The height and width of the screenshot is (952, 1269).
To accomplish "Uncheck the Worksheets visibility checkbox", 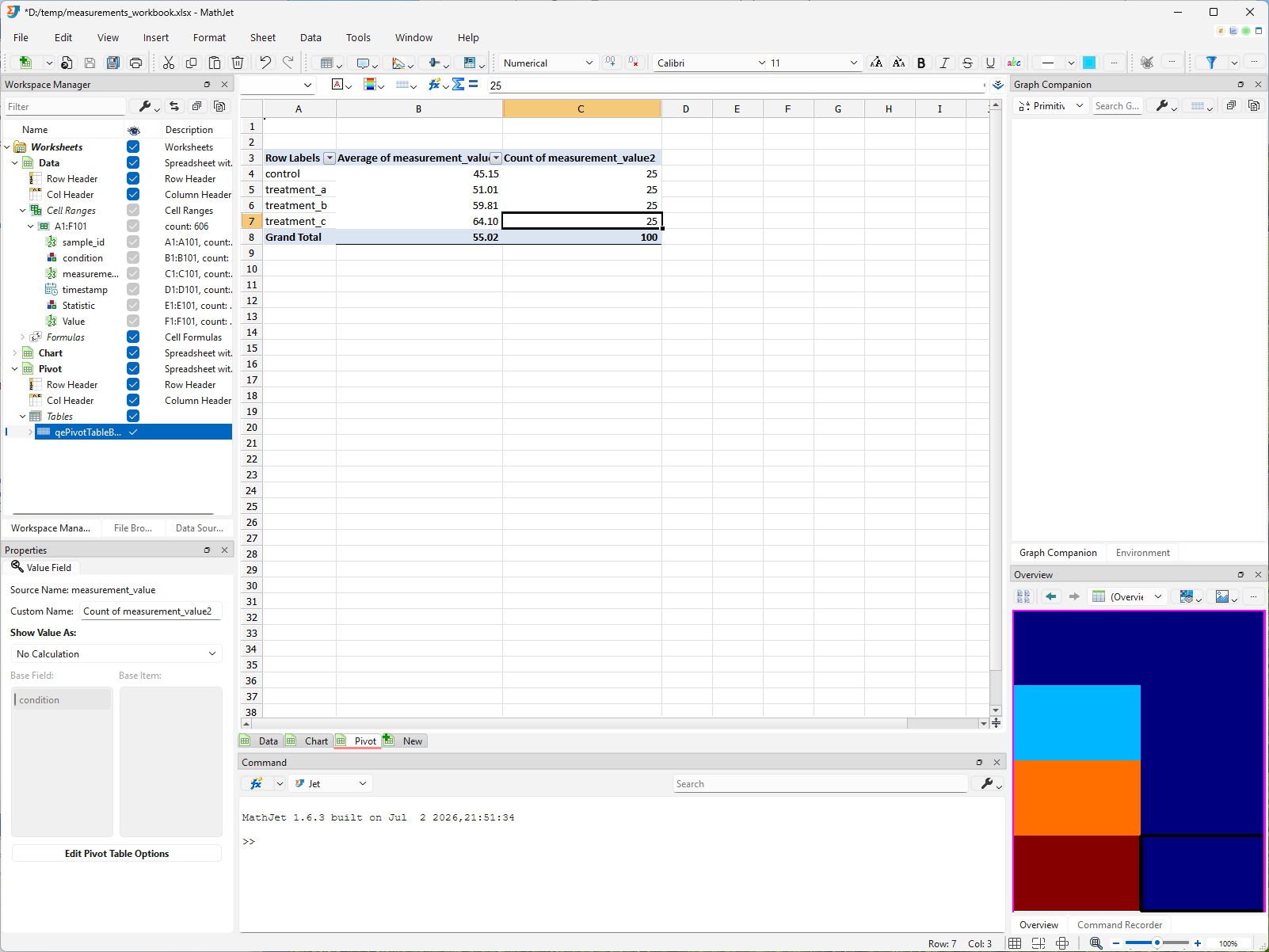I will pyautogui.click(x=133, y=147).
